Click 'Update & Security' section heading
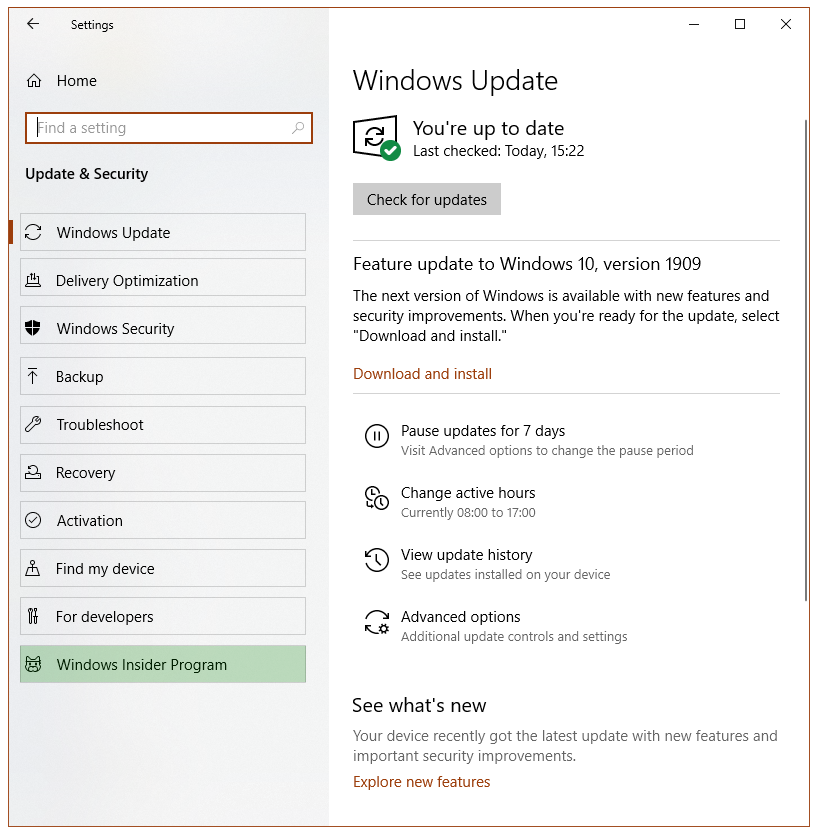 click(86, 174)
